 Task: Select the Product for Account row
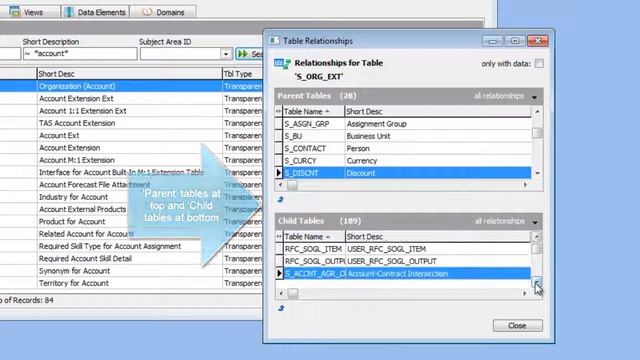[x=131, y=221]
